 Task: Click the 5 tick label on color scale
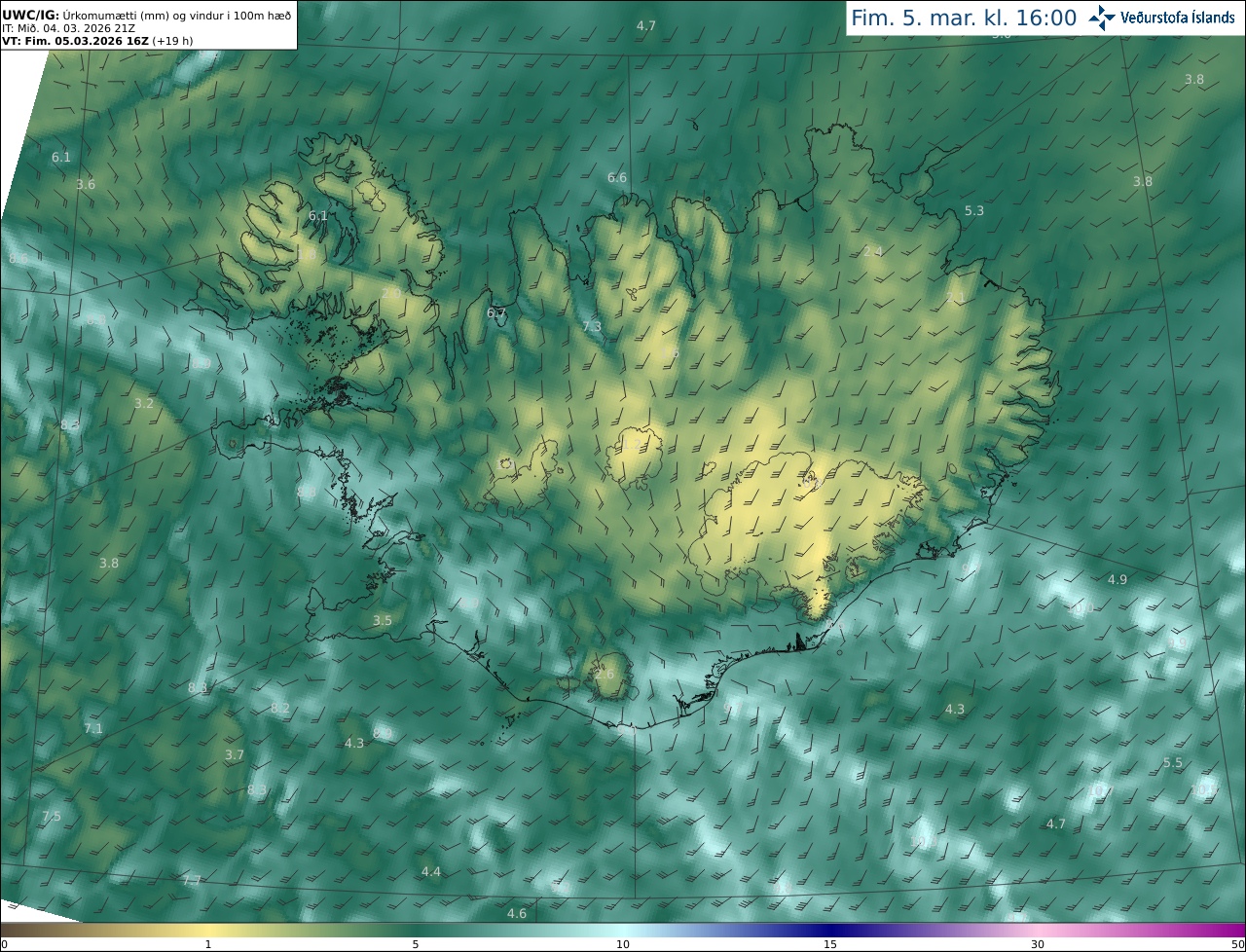coord(416,944)
